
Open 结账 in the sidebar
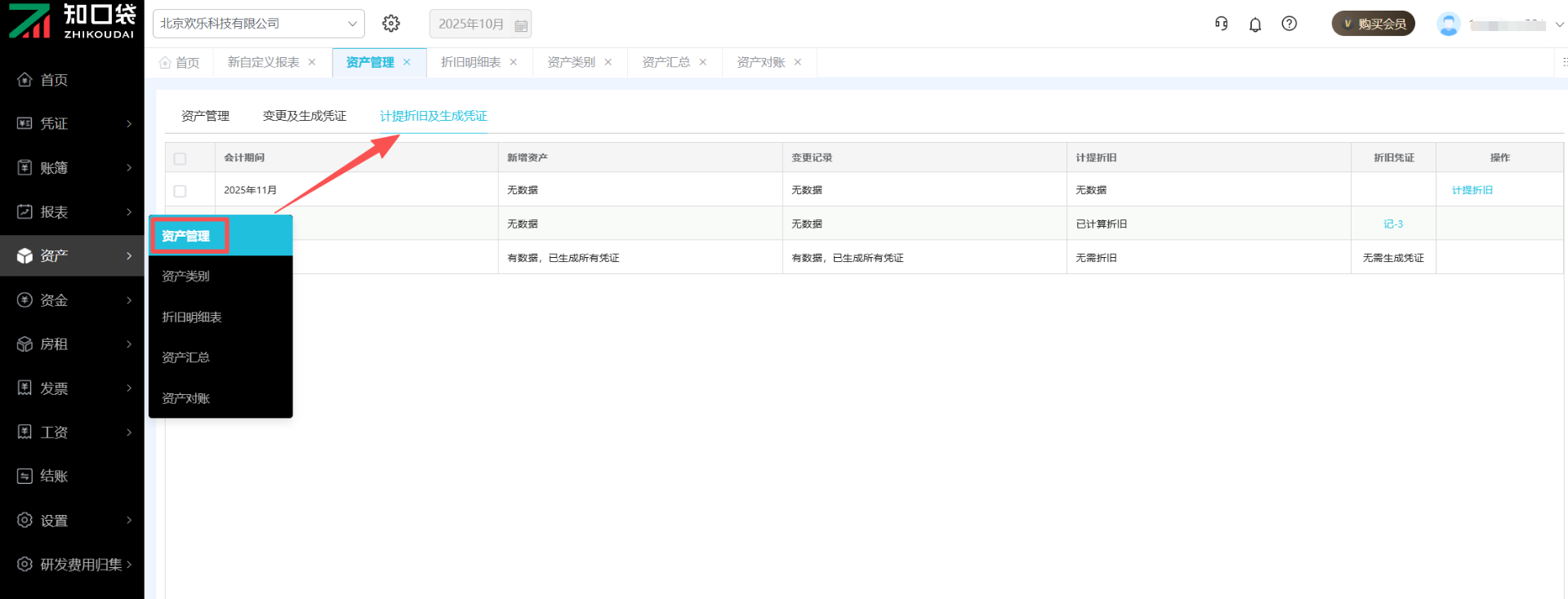tap(54, 477)
